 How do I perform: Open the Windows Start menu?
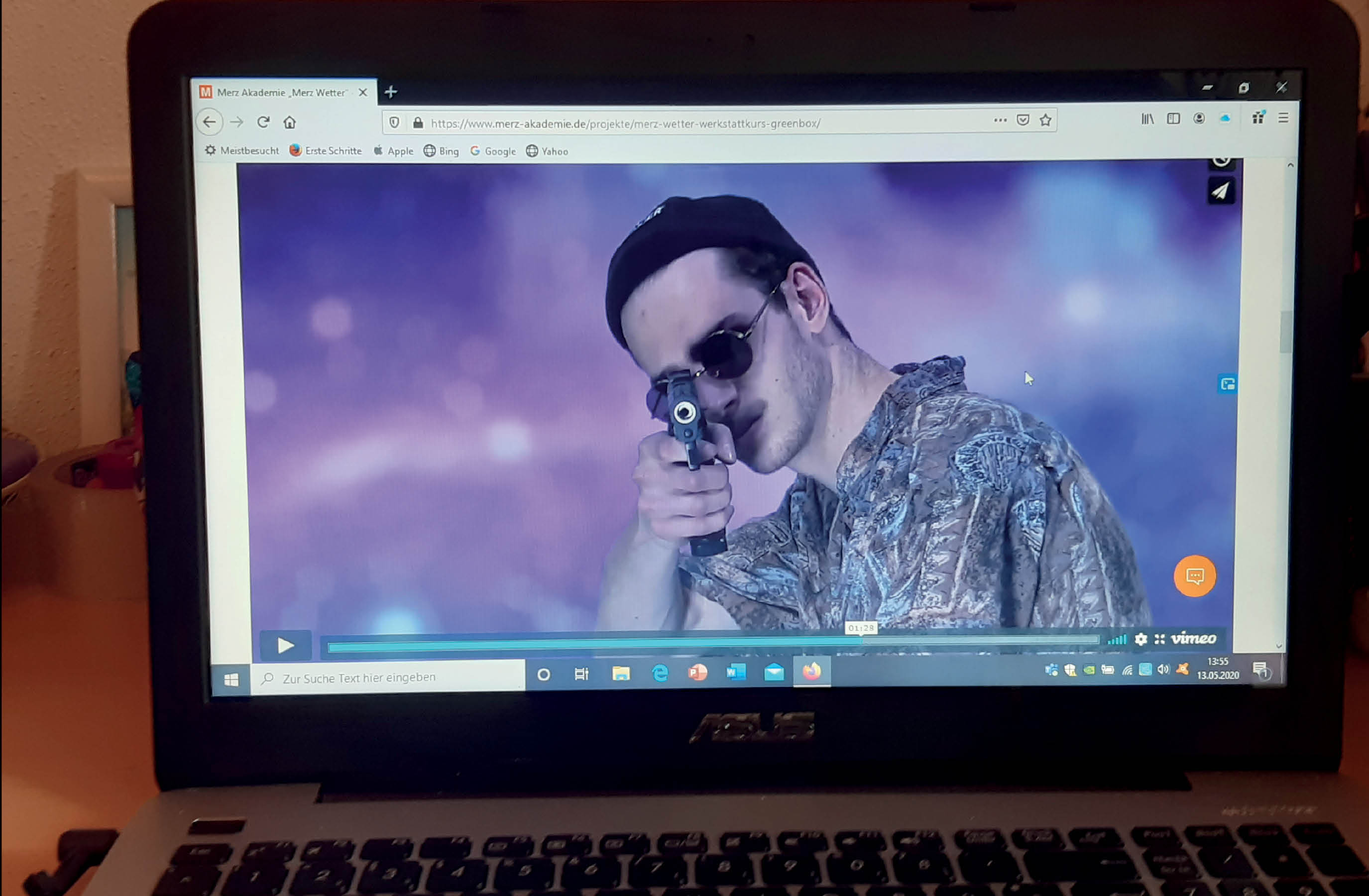click(231, 680)
